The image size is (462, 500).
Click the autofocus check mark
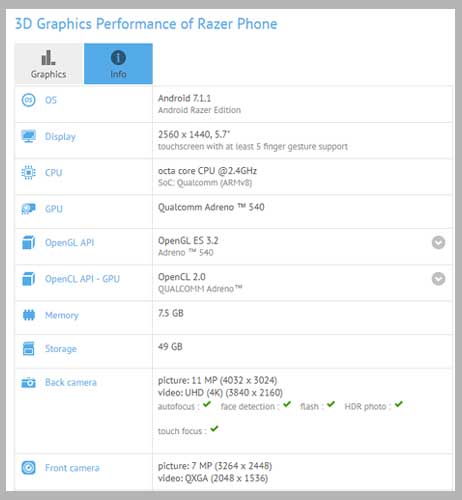pyautogui.click(x=207, y=404)
